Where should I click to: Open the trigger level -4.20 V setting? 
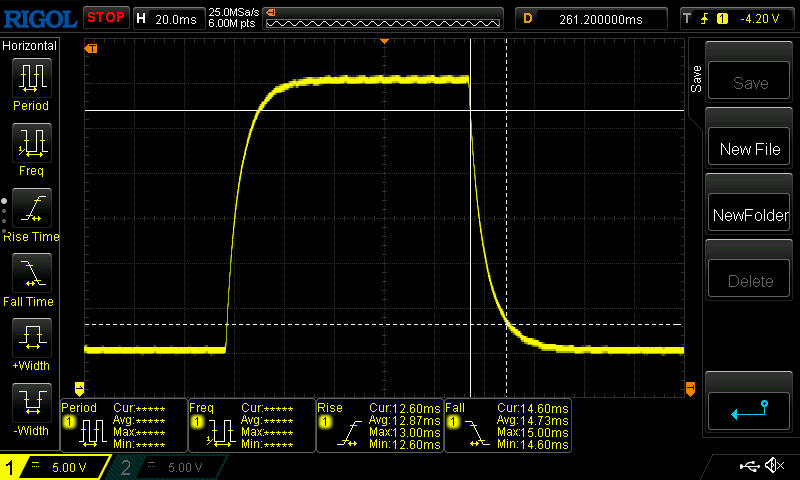[736, 17]
